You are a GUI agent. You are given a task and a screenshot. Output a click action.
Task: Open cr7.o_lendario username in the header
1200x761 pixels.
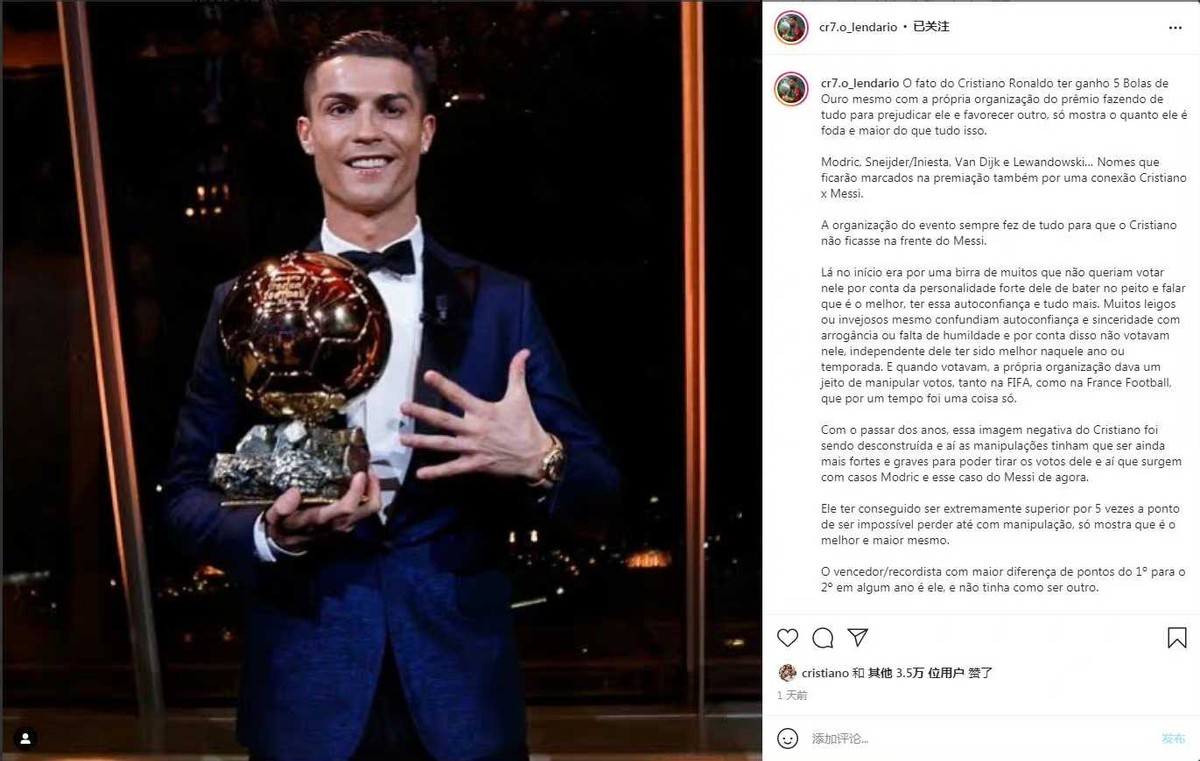tap(859, 27)
